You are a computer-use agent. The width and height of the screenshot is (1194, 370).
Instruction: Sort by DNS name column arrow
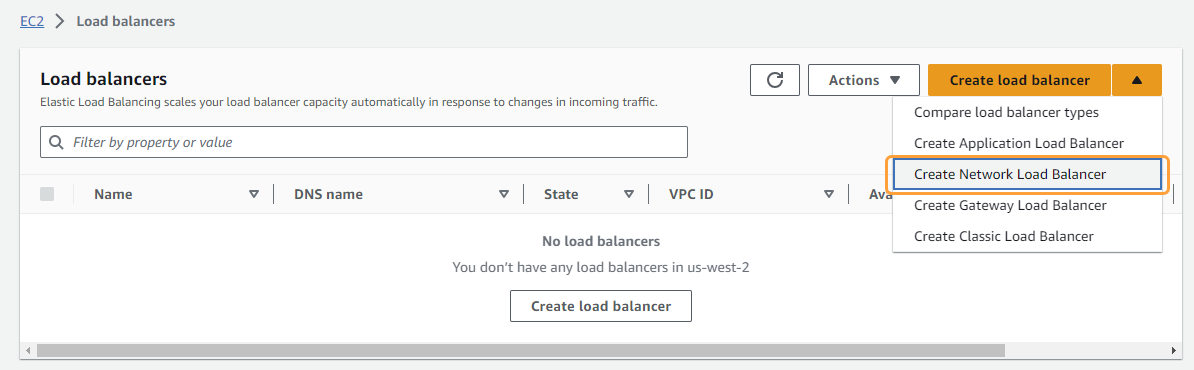point(503,194)
